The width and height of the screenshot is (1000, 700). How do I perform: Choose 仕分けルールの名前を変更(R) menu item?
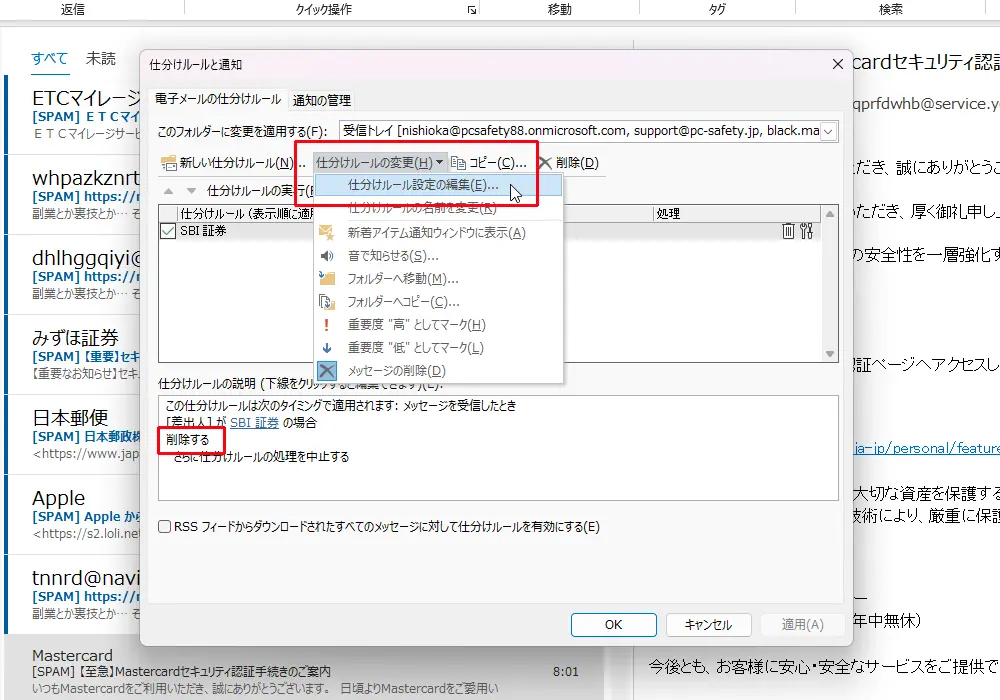[439, 208]
